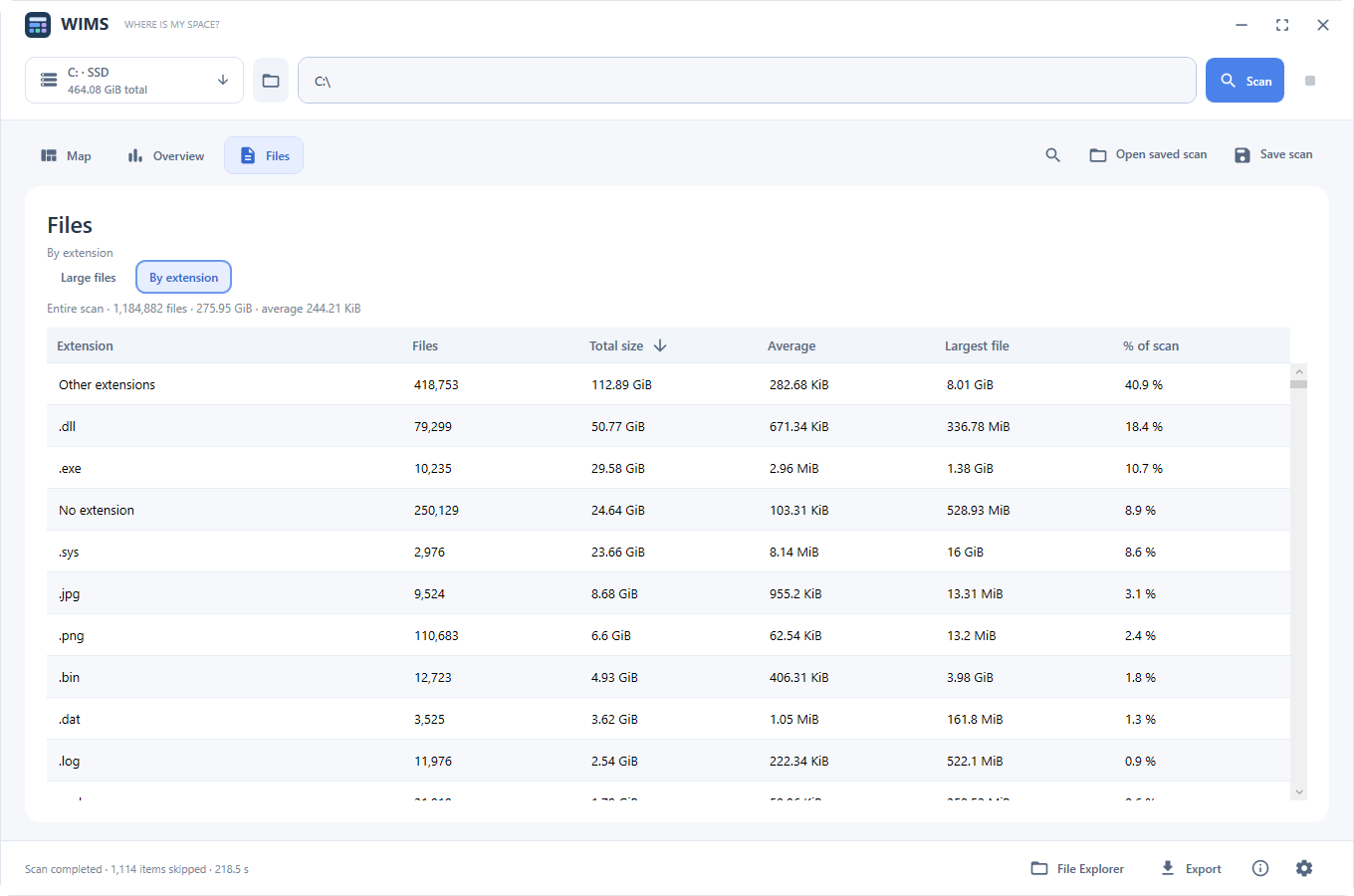
Task: Open the folder browse icon beside path
Action: point(271,81)
